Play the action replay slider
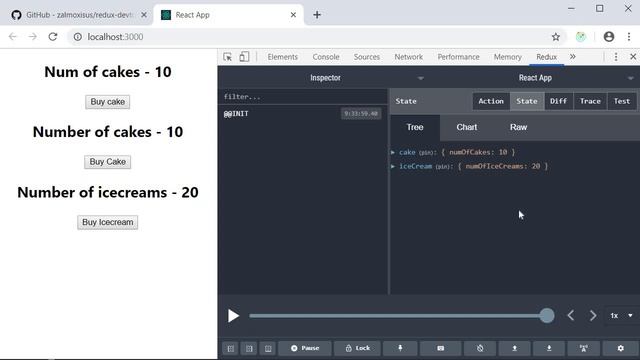 (233, 316)
